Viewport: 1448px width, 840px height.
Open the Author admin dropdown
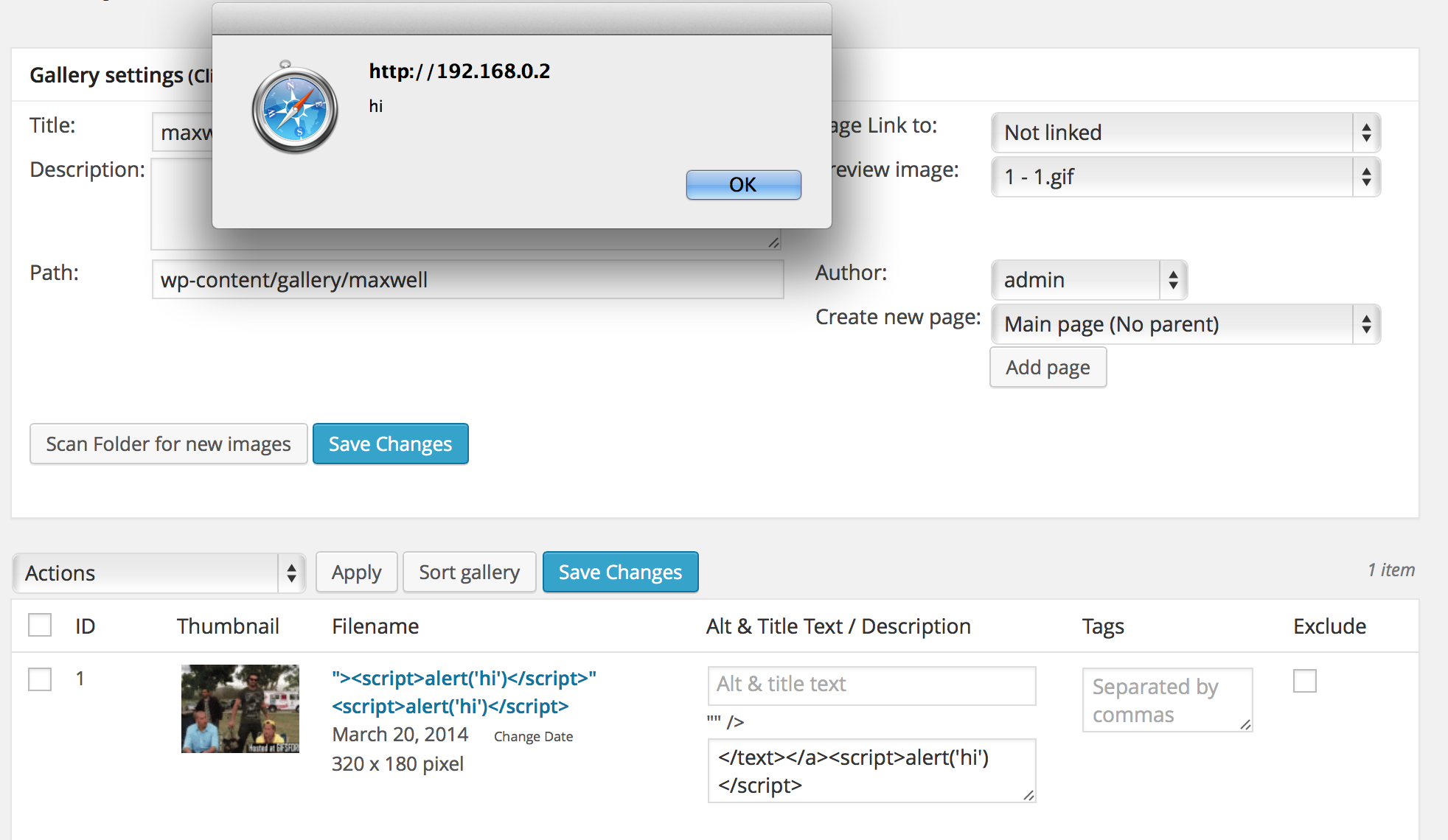tap(1089, 280)
